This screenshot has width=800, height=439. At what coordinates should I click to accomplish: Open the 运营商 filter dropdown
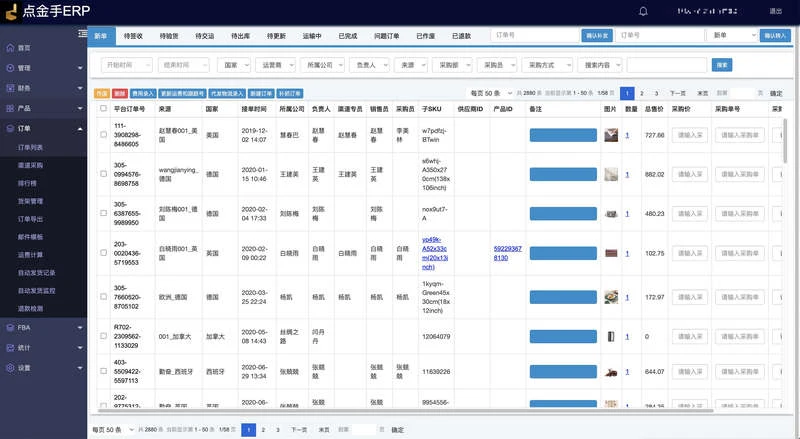pos(276,65)
